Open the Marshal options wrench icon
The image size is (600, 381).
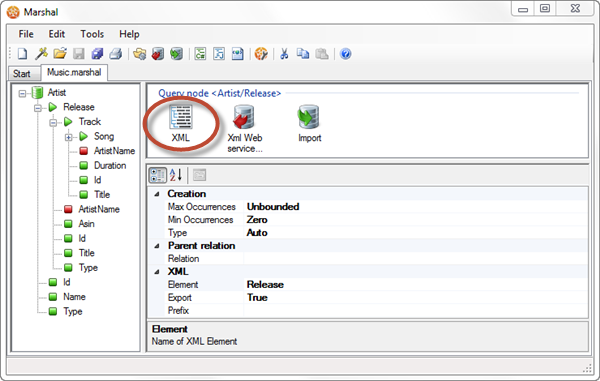pos(261,54)
